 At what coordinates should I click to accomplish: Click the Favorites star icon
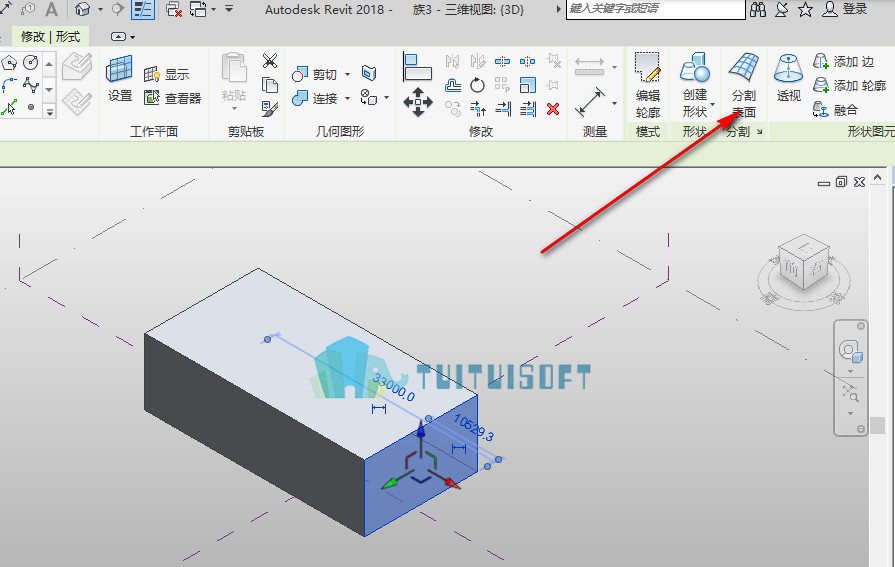[805, 9]
